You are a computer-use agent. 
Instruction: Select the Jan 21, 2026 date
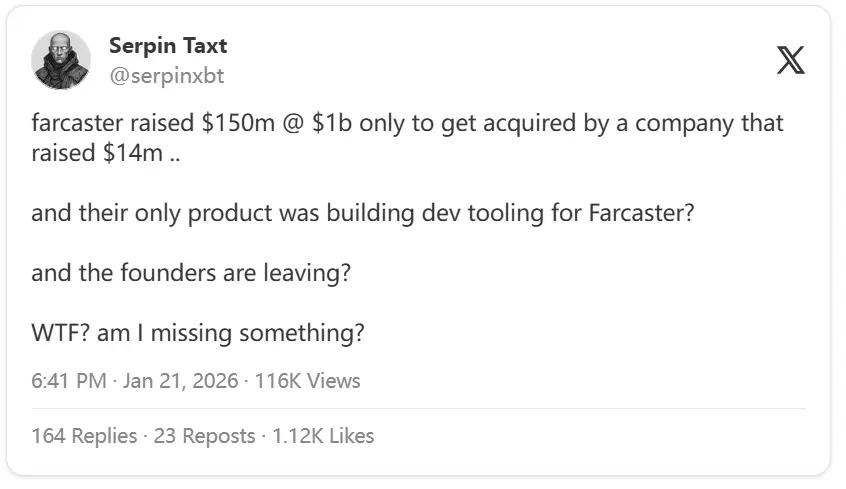pos(180,380)
